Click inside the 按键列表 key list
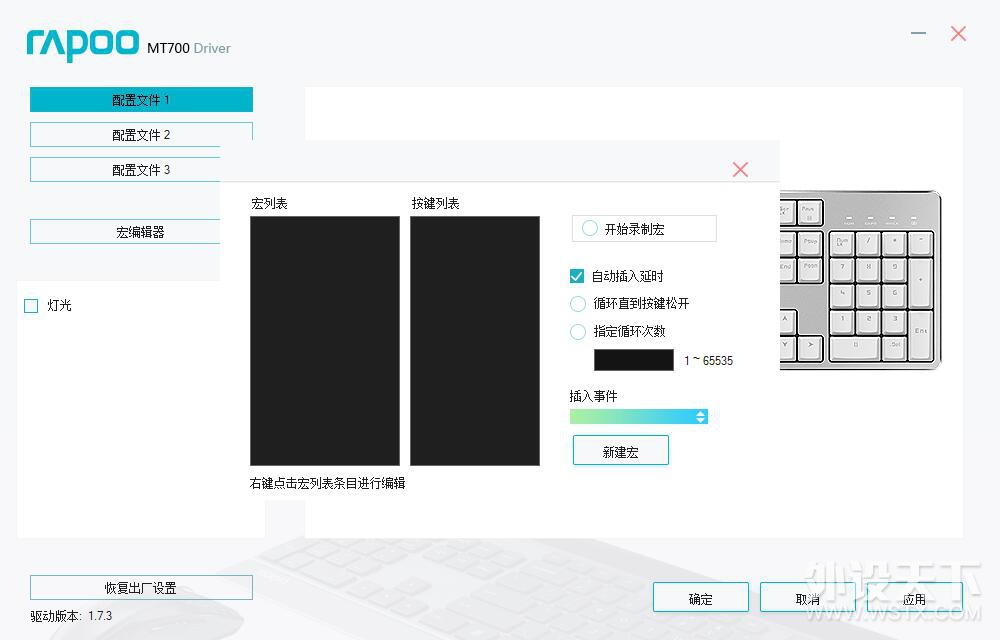The image size is (1000, 640). pos(474,340)
